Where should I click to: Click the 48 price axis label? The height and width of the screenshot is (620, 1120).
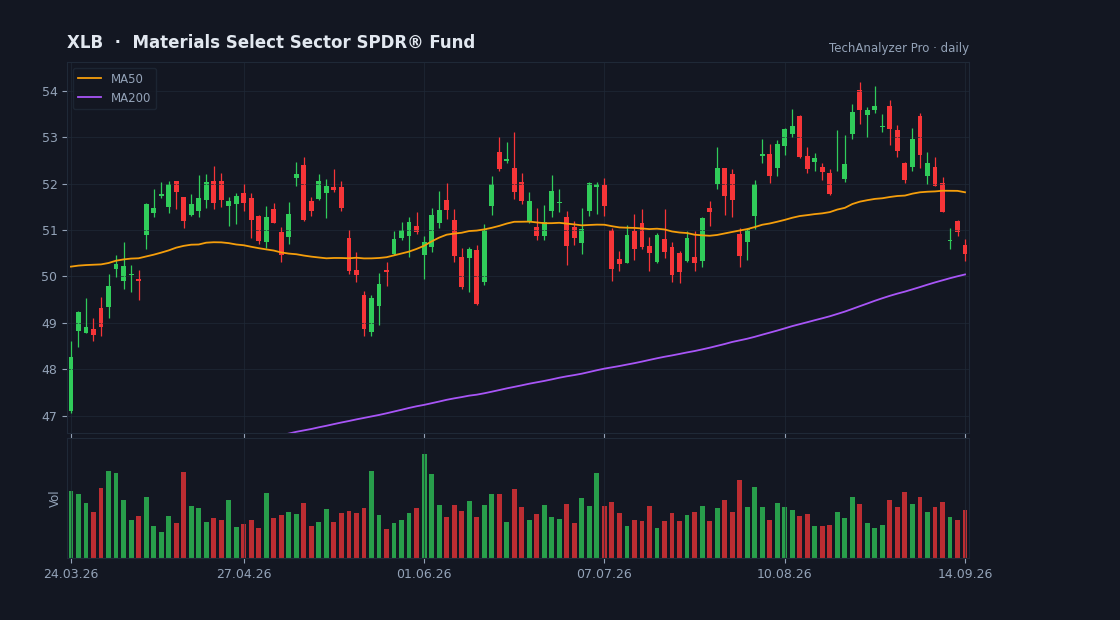50,370
